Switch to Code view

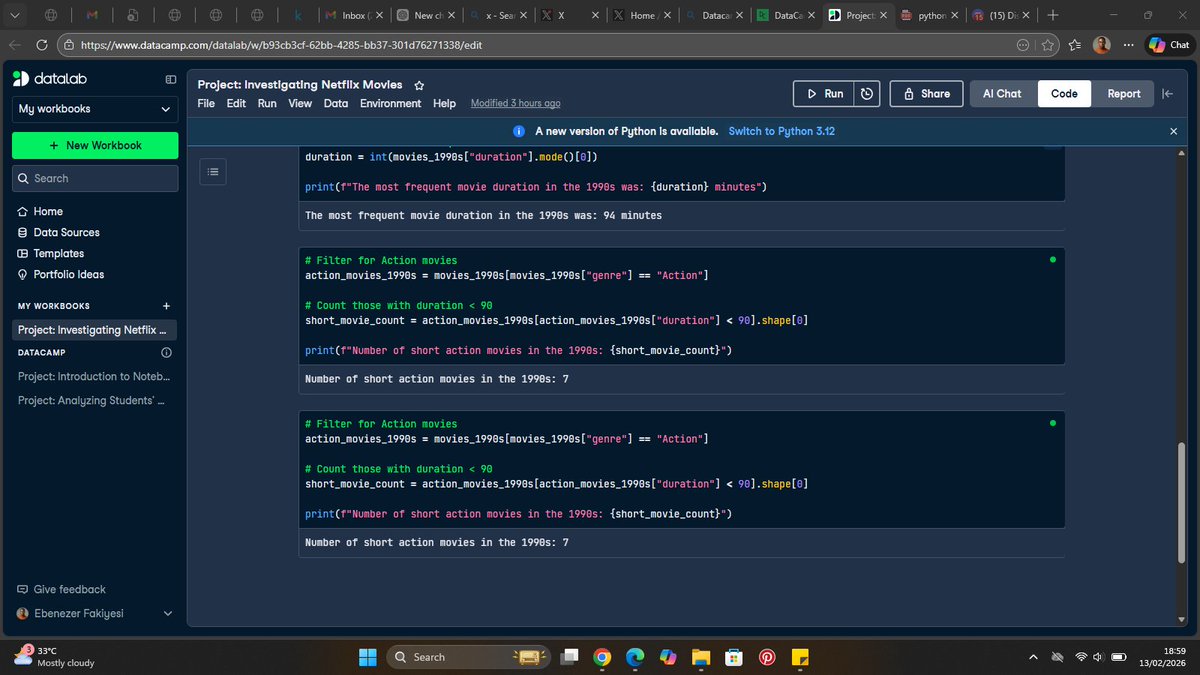pyautogui.click(x=1064, y=93)
